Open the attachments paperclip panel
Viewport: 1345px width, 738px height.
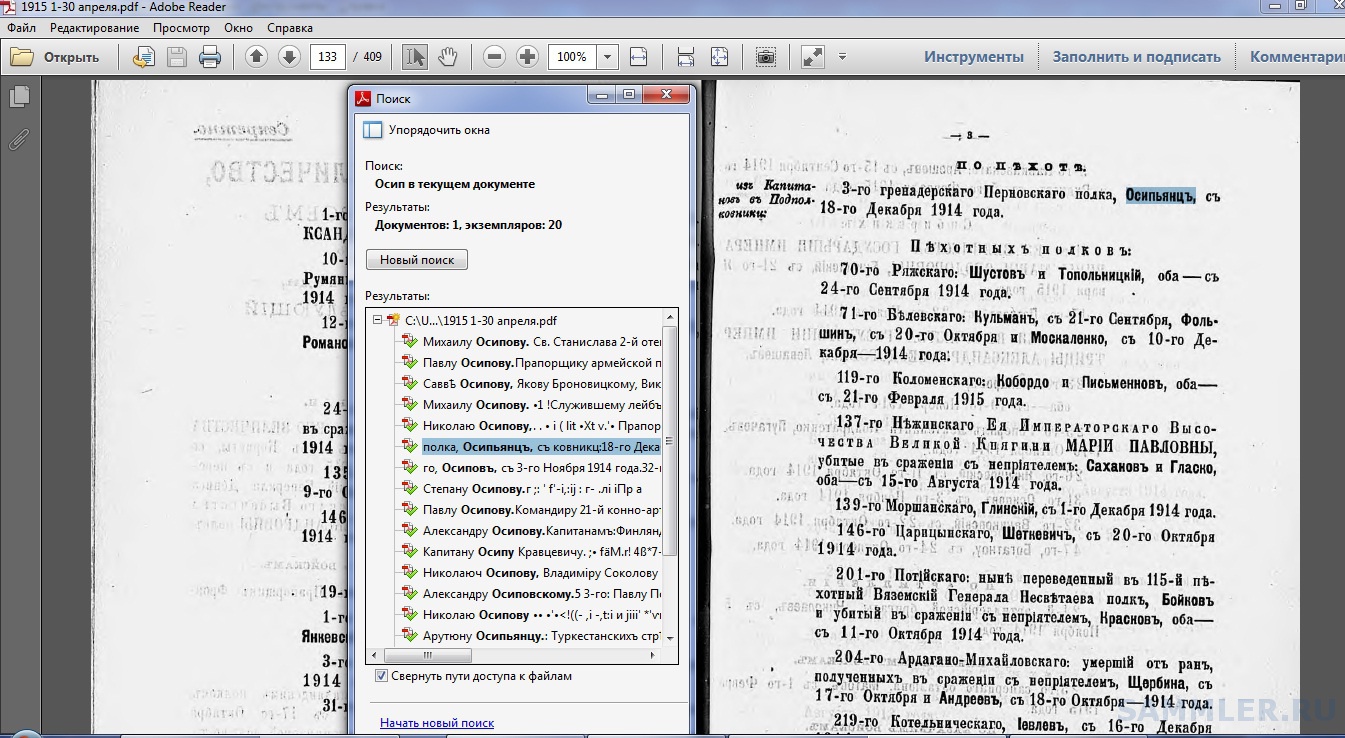[x=18, y=139]
